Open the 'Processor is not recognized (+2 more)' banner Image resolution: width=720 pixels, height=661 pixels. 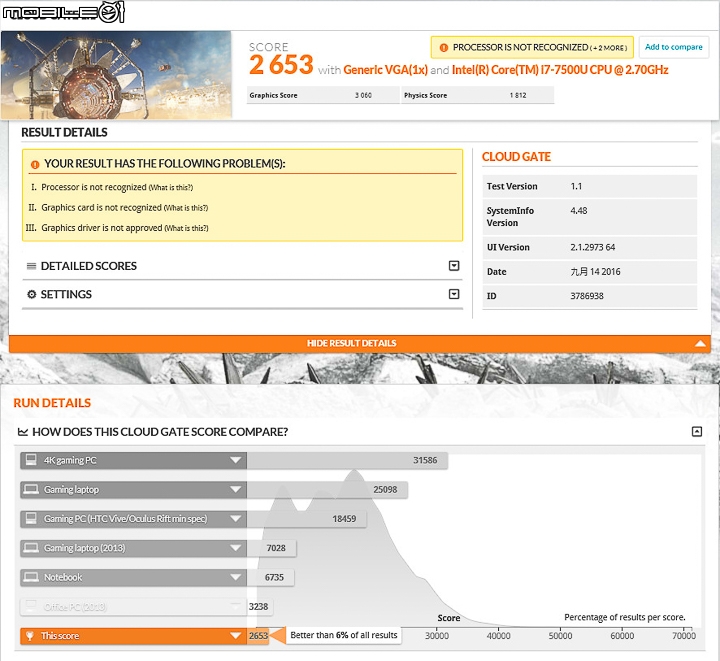tap(532, 47)
